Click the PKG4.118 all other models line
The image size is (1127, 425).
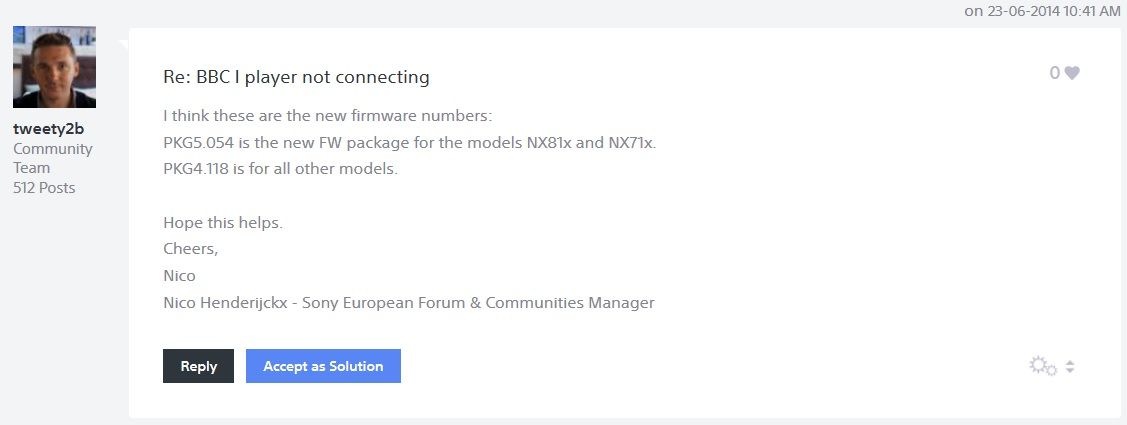tap(280, 169)
